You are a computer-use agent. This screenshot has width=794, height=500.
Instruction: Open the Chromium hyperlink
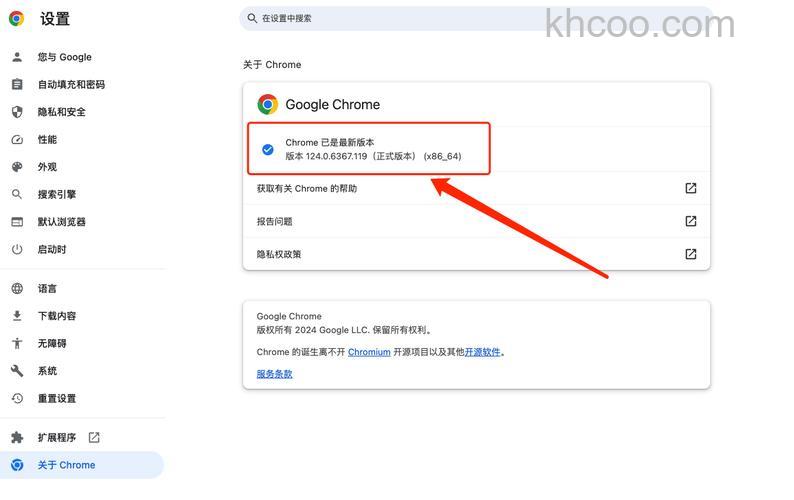tap(369, 352)
